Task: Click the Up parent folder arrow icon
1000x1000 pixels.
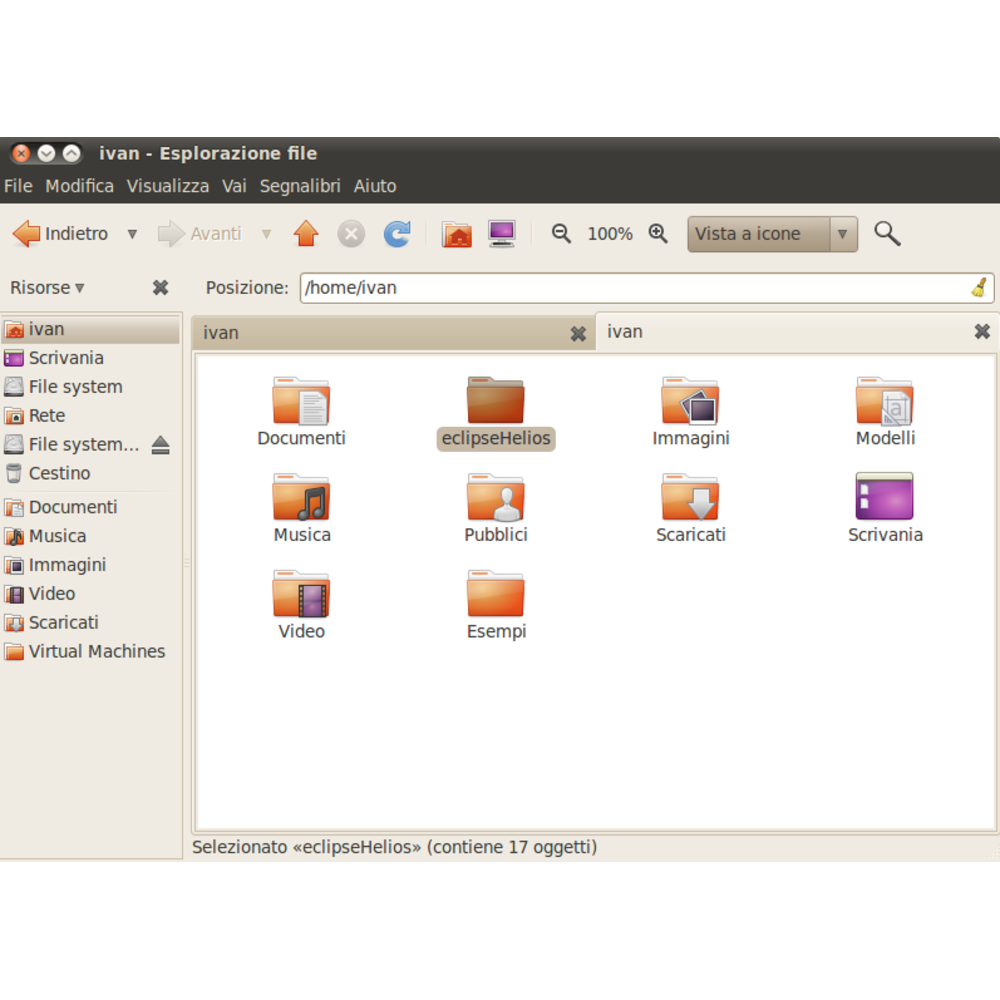Action: [306, 234]
